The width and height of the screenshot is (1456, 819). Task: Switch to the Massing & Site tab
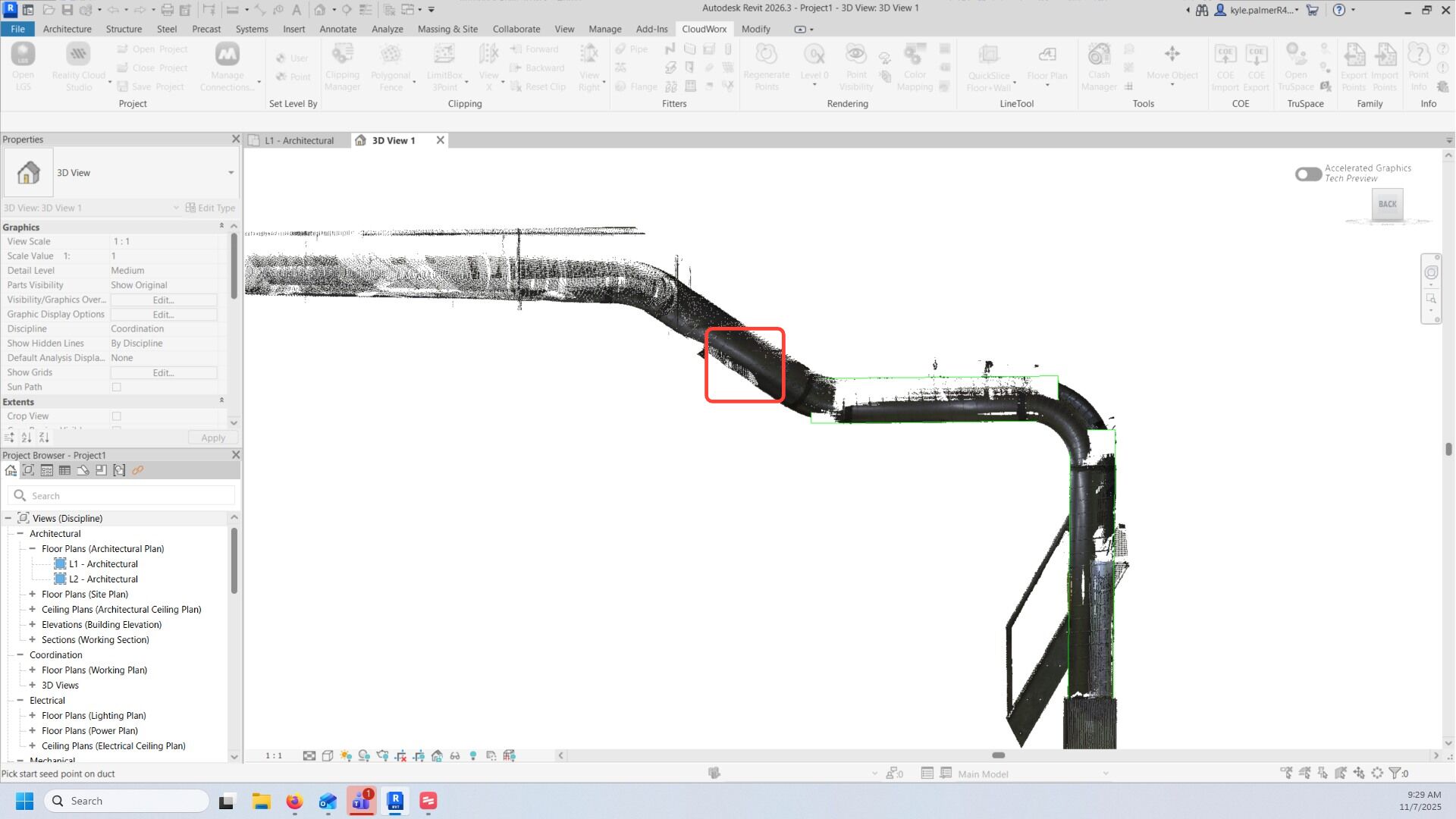click(447, 29)
